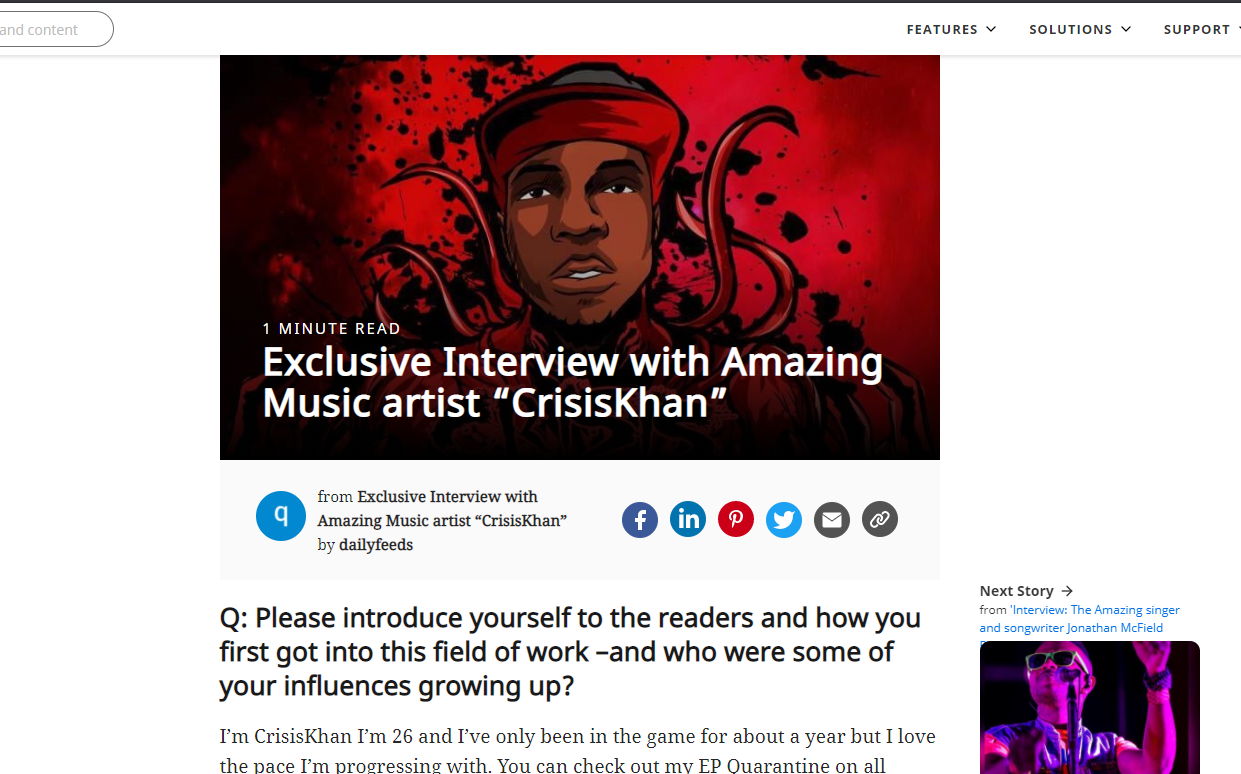The height and width of the screenshot is (774, 1241).
Task: Expand the Support dropdown menu
Action: (x=1202, y=29)
